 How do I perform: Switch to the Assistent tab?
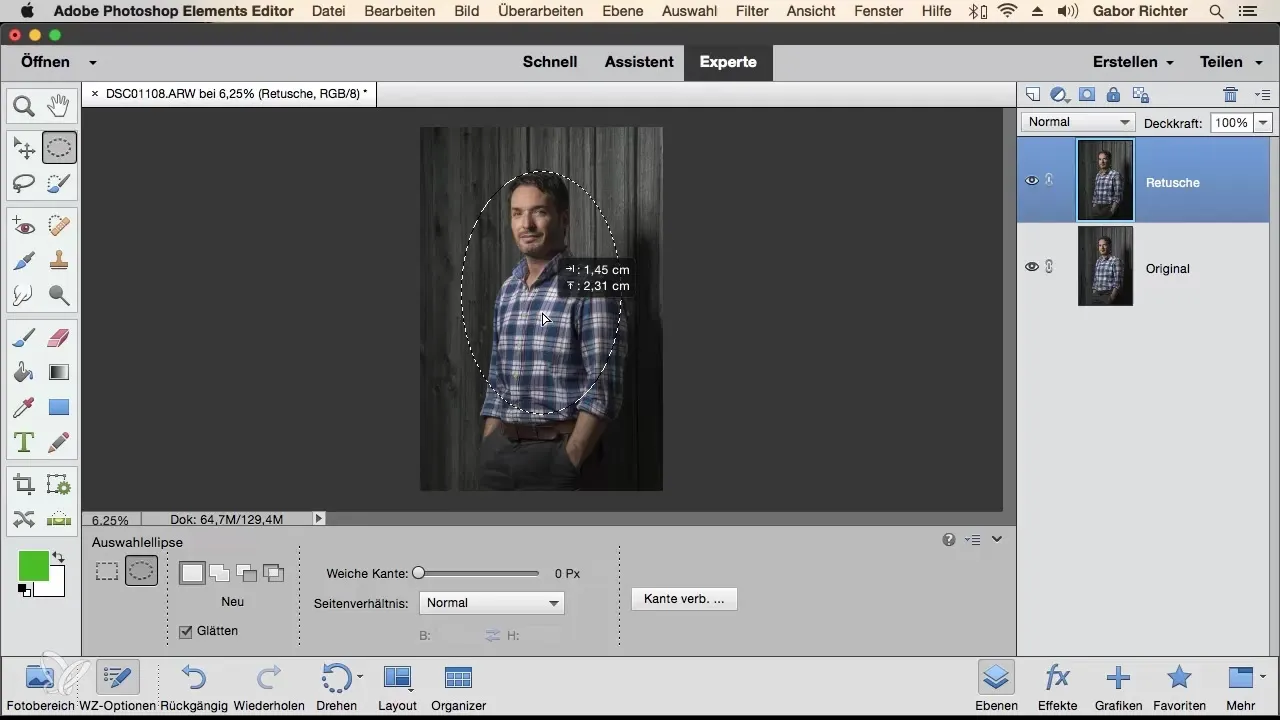coord(638,62)
